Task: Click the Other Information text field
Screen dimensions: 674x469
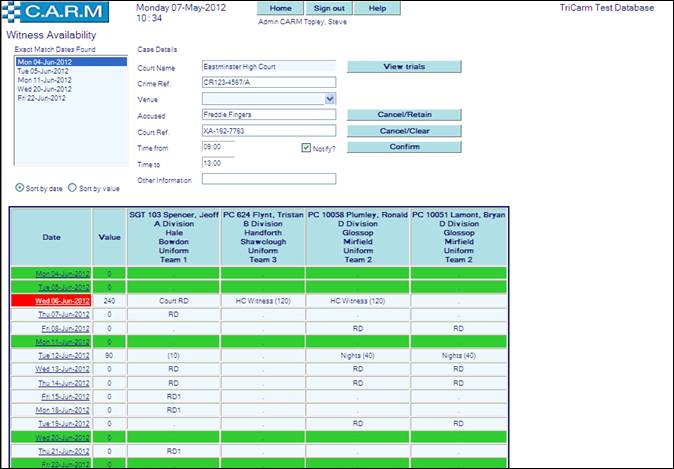Action: pos(268,179)
